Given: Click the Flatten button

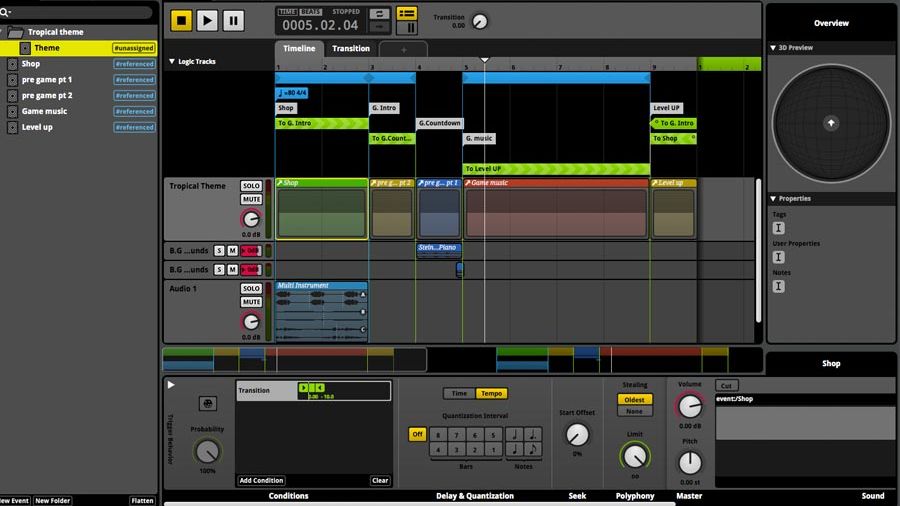Looking at the screenshot, I should [x=142, y=501].
